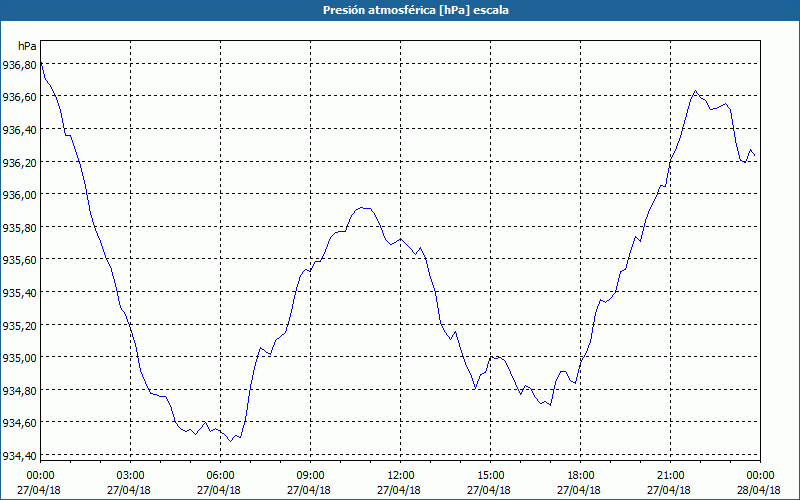Click the 'Presión atmosférica [hPa] escala' title
Screen dimensions: 800x500
pos(416,10)
